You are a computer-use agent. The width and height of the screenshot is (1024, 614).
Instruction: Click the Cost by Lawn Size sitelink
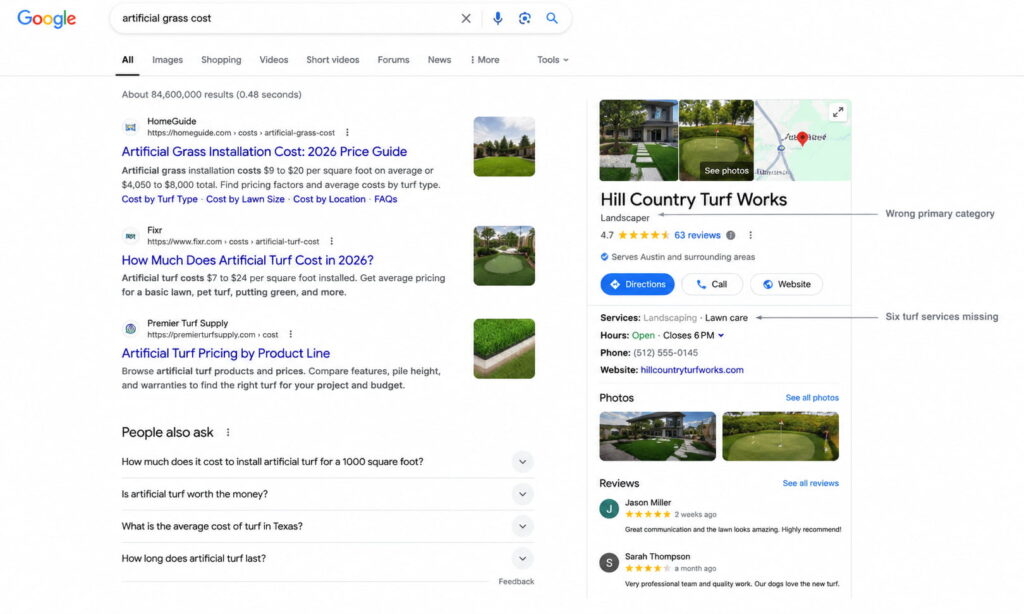click(x=245, y=199)
